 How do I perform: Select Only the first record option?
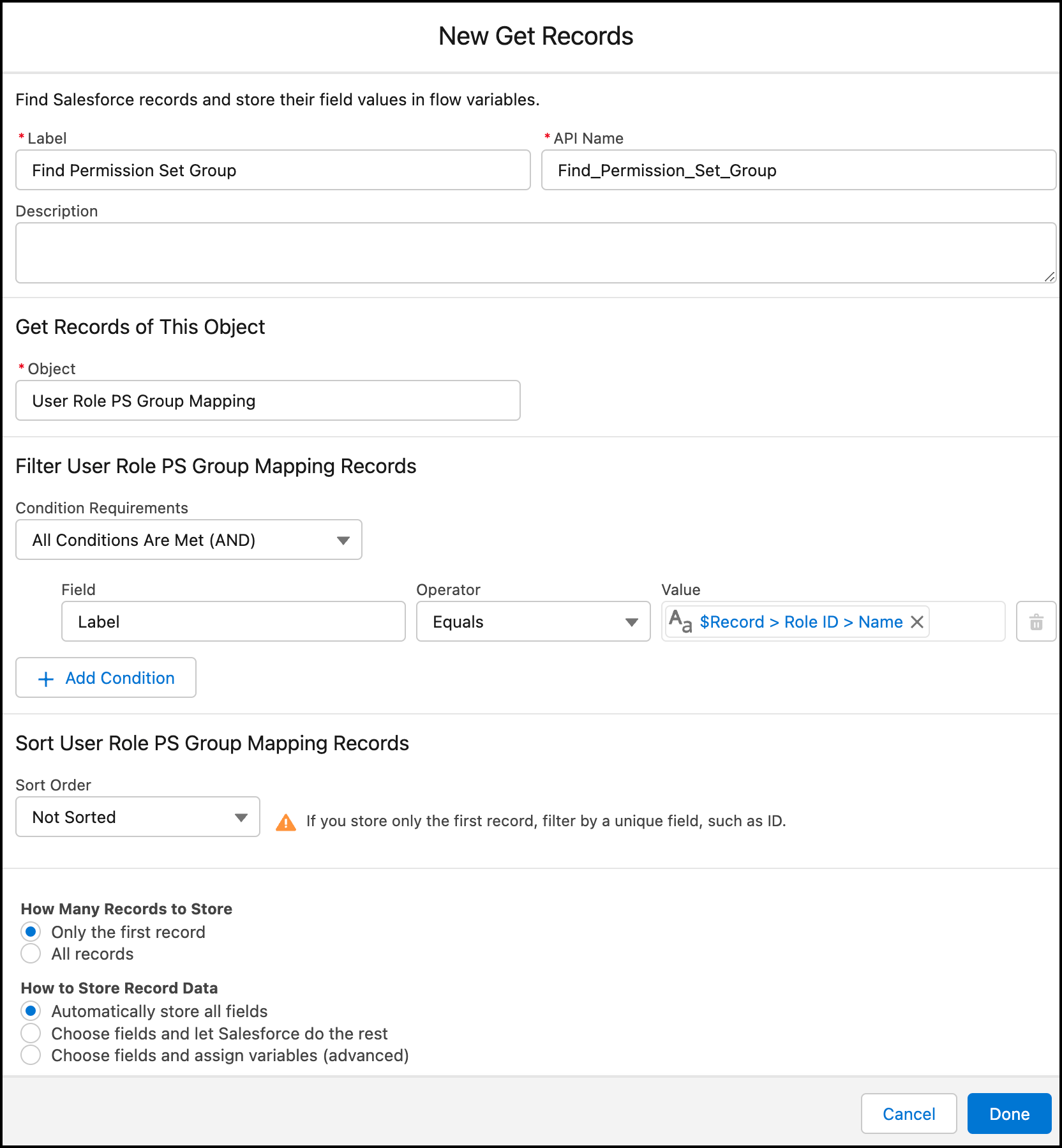(x=31, y=932)
